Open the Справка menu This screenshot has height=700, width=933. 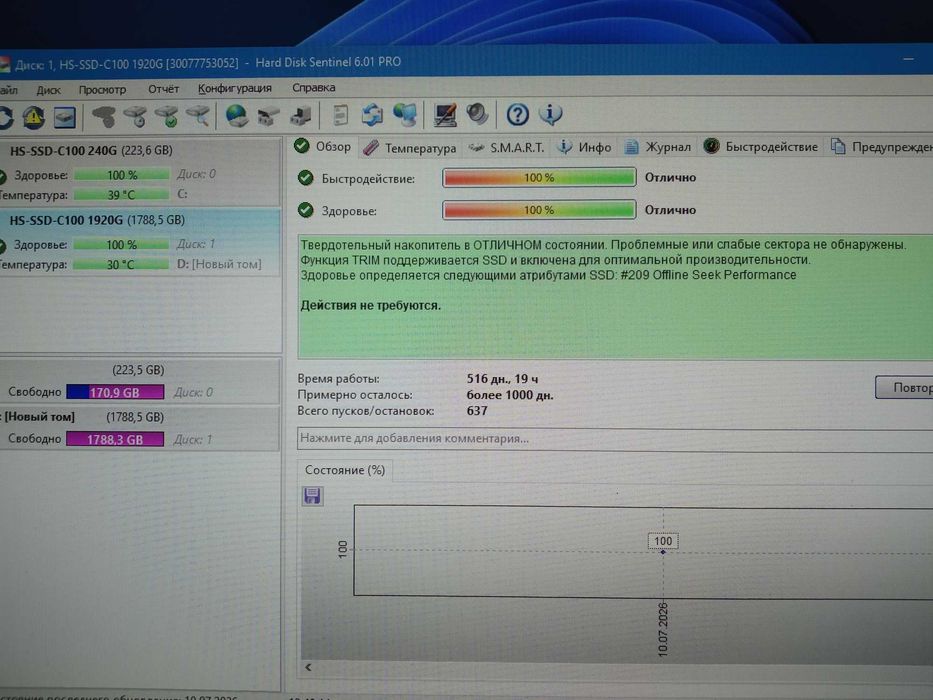click(x=314, y=88)
